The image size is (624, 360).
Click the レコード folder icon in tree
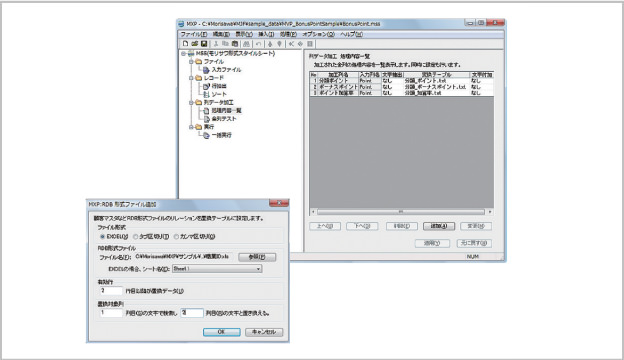coord(198,78)
